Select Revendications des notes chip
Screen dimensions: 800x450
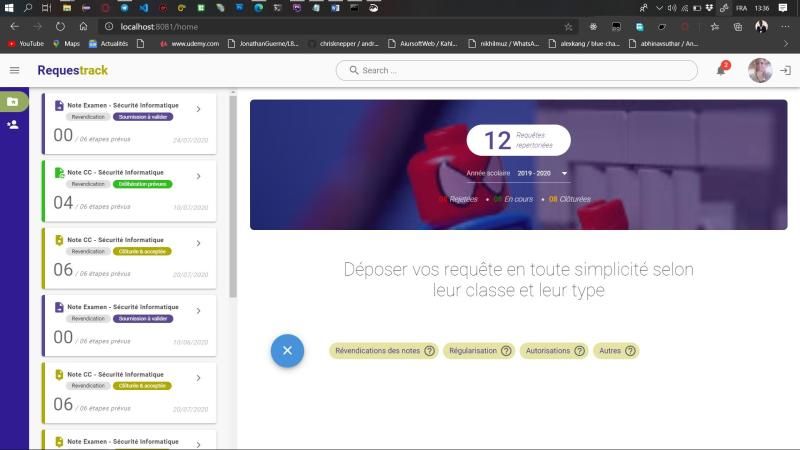(x=384, y=351)
